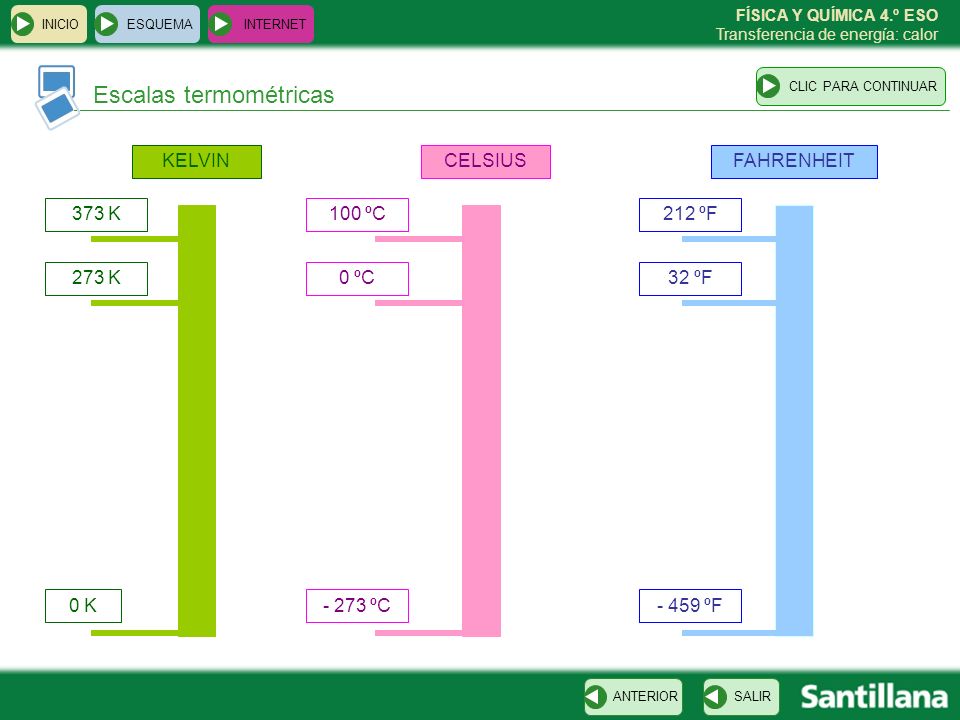The image size is (960, 720).
Task: Click the pink Celsius thermometer bar
Action: 481,421
